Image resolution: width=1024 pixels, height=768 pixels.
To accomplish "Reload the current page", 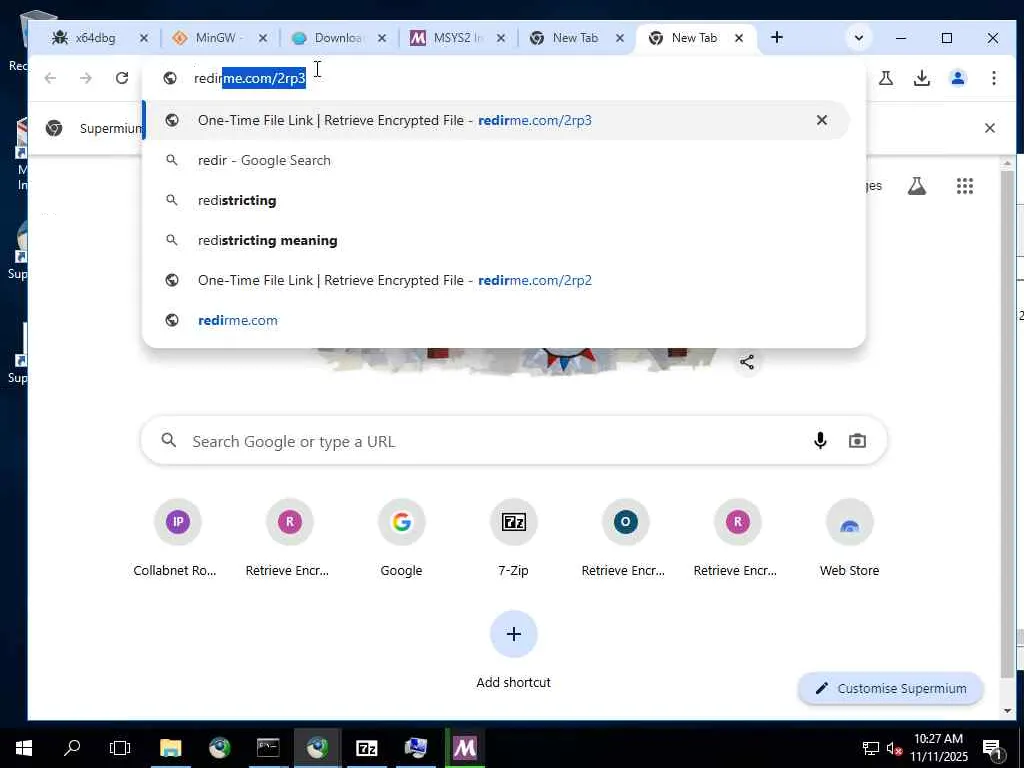I will pyautogui.click(x=122, y=78).
